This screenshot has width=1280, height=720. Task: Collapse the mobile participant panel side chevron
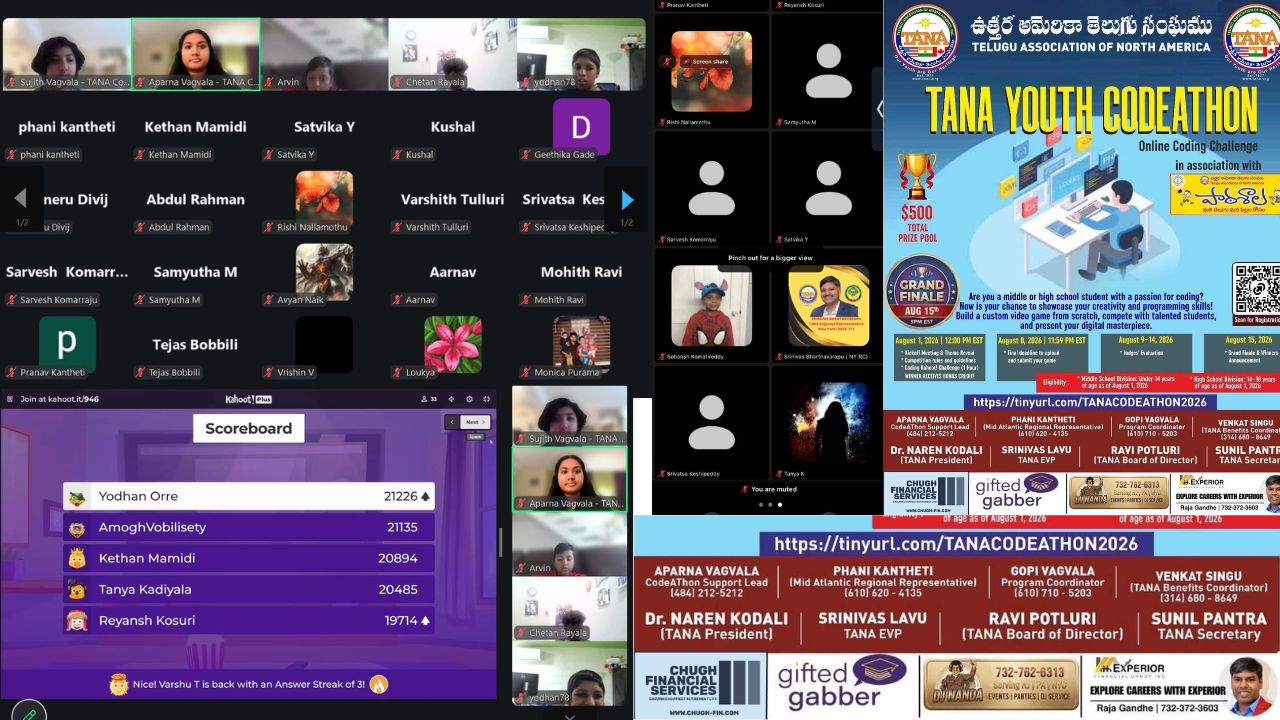click(x=879, y=108)
